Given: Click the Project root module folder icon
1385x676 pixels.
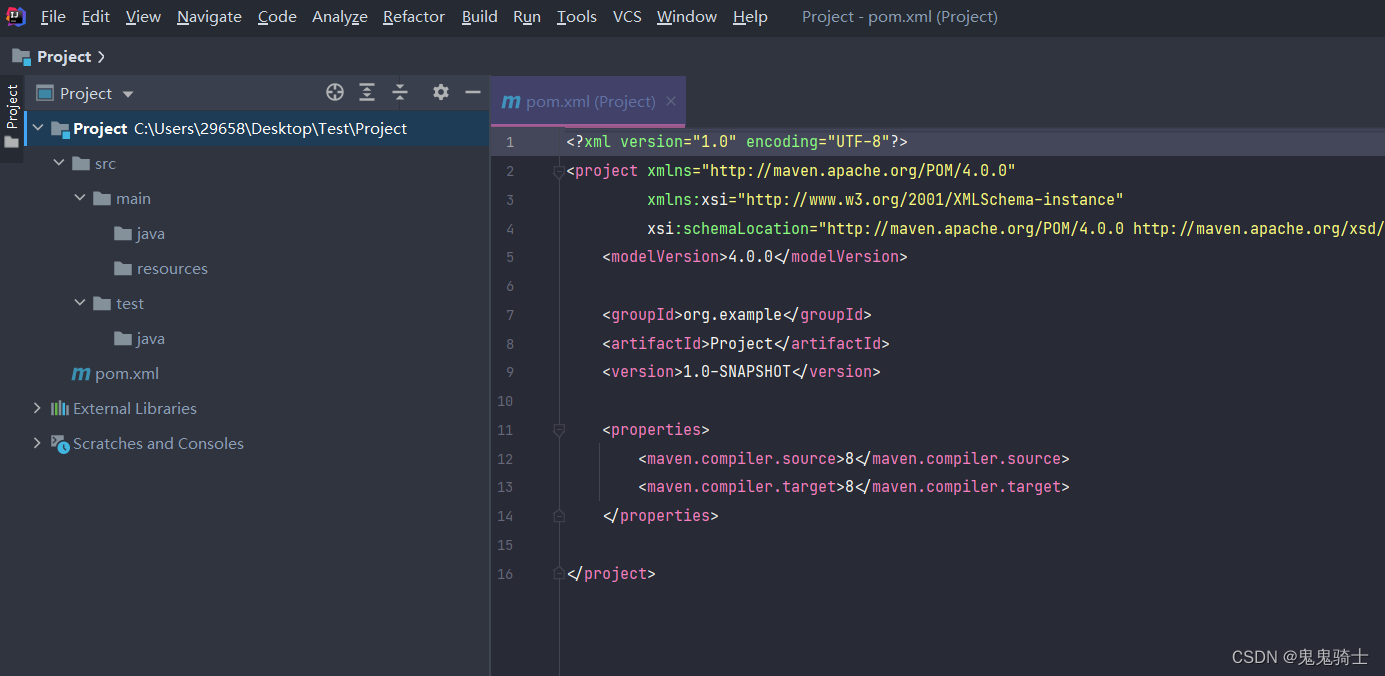Looking at the screenshot, I should [60, 129].
